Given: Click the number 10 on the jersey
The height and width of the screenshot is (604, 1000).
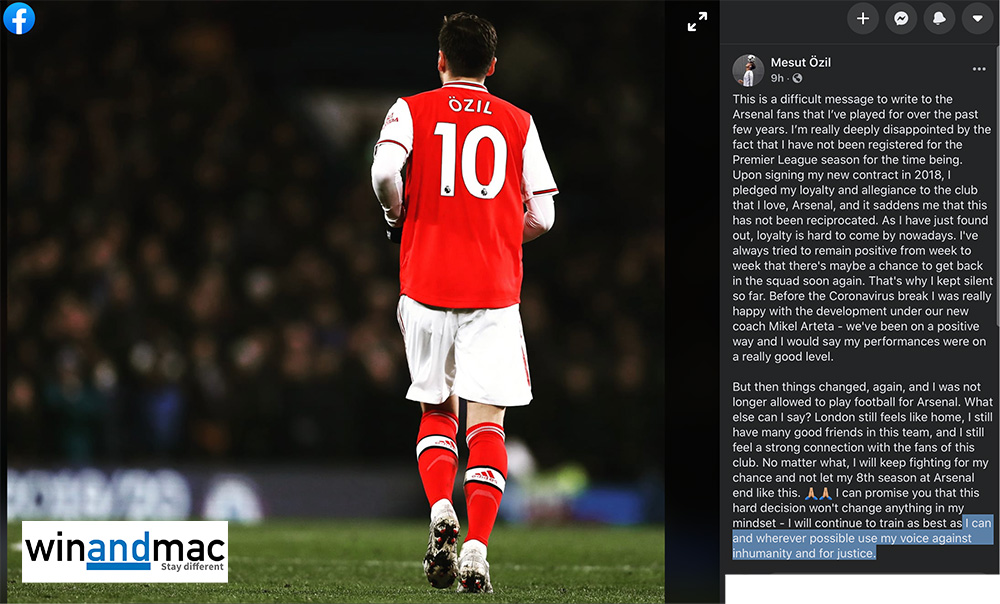Looking at the screenshot, I should pos(470,159).
